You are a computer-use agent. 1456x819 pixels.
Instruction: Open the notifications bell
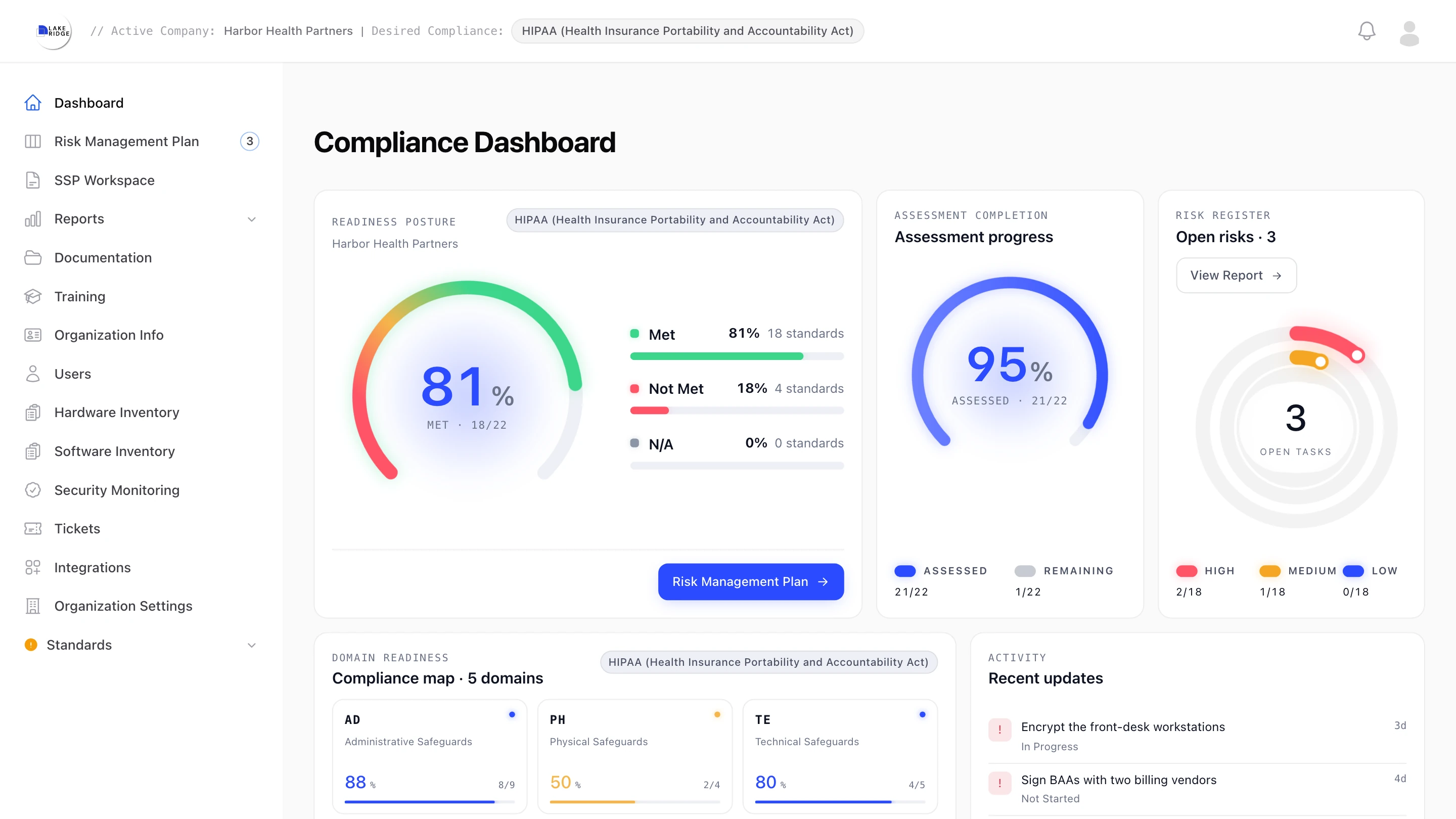(1366, 31)
